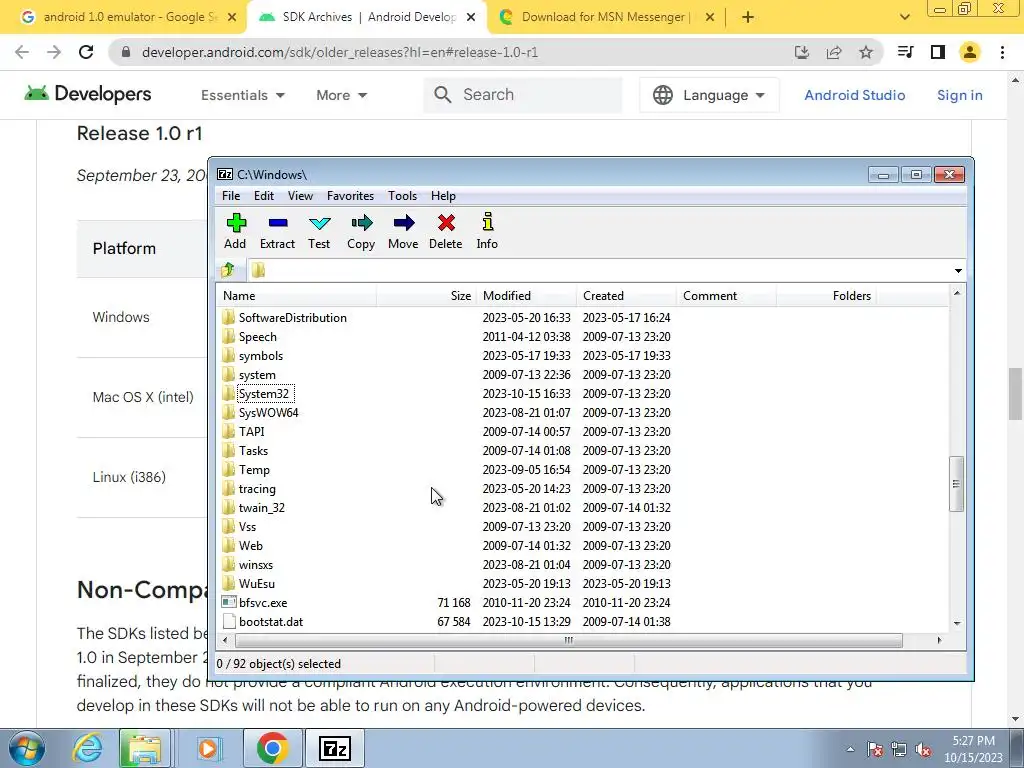Open Windows Explorer from the taskbar
Viewport: 1024px width, 768px height.
145,748
